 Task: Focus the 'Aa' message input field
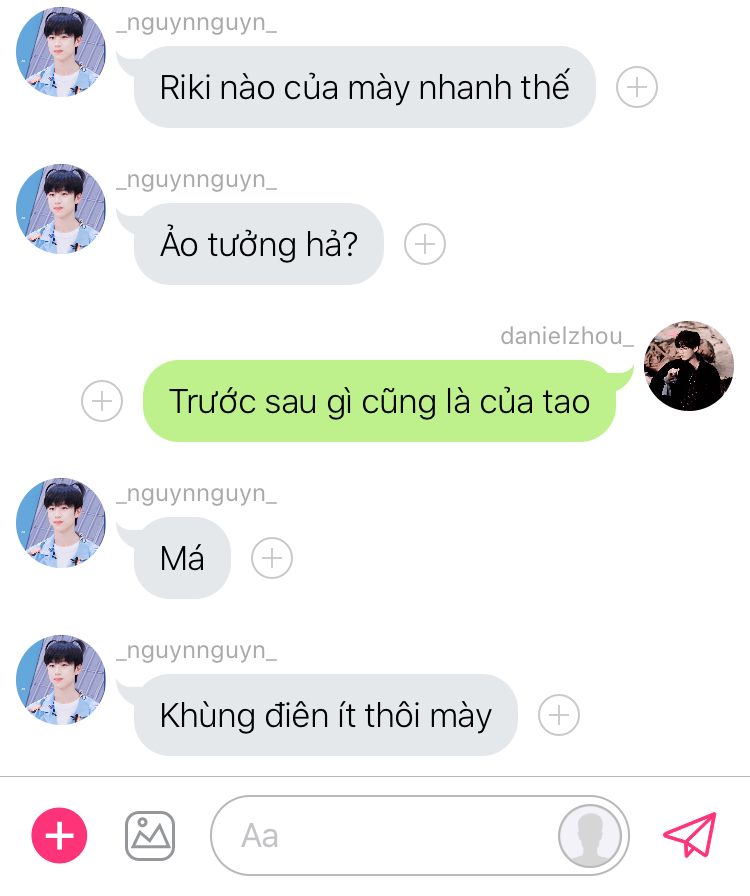coord(420,835)
